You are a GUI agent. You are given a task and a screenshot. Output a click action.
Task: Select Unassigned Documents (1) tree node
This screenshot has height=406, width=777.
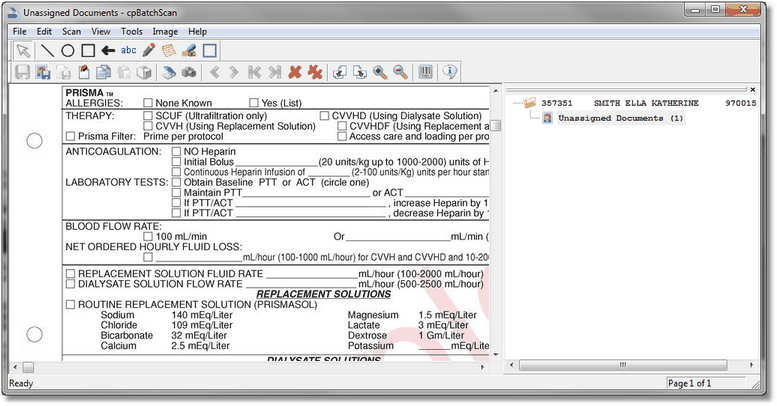(620, 118)
